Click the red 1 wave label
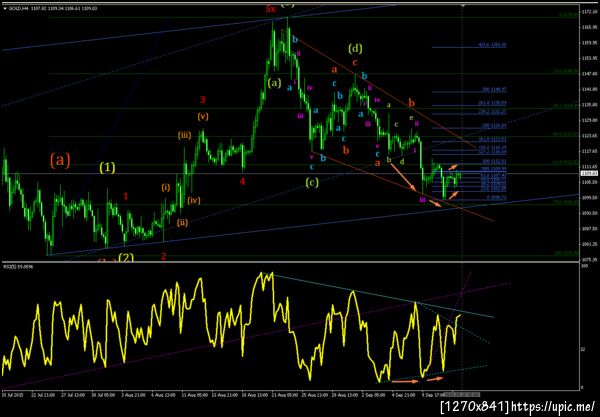 click(126, 197)
